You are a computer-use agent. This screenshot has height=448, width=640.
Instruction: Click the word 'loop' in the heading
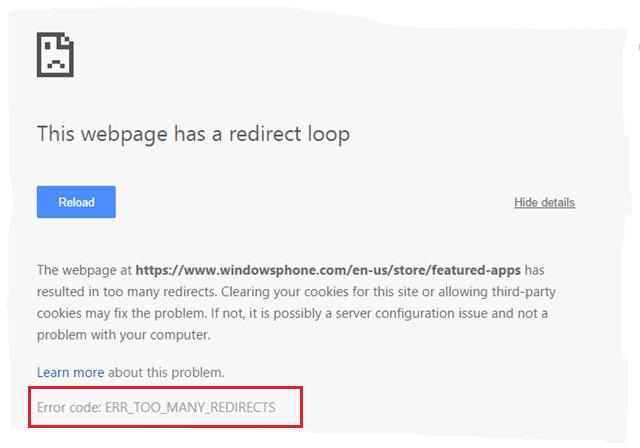pos(329,135)
